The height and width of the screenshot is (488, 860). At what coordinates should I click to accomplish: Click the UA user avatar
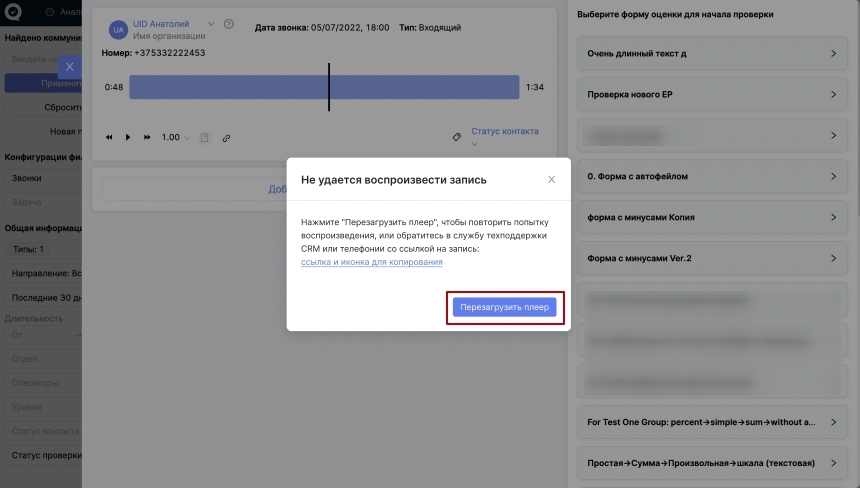point(117,29)
